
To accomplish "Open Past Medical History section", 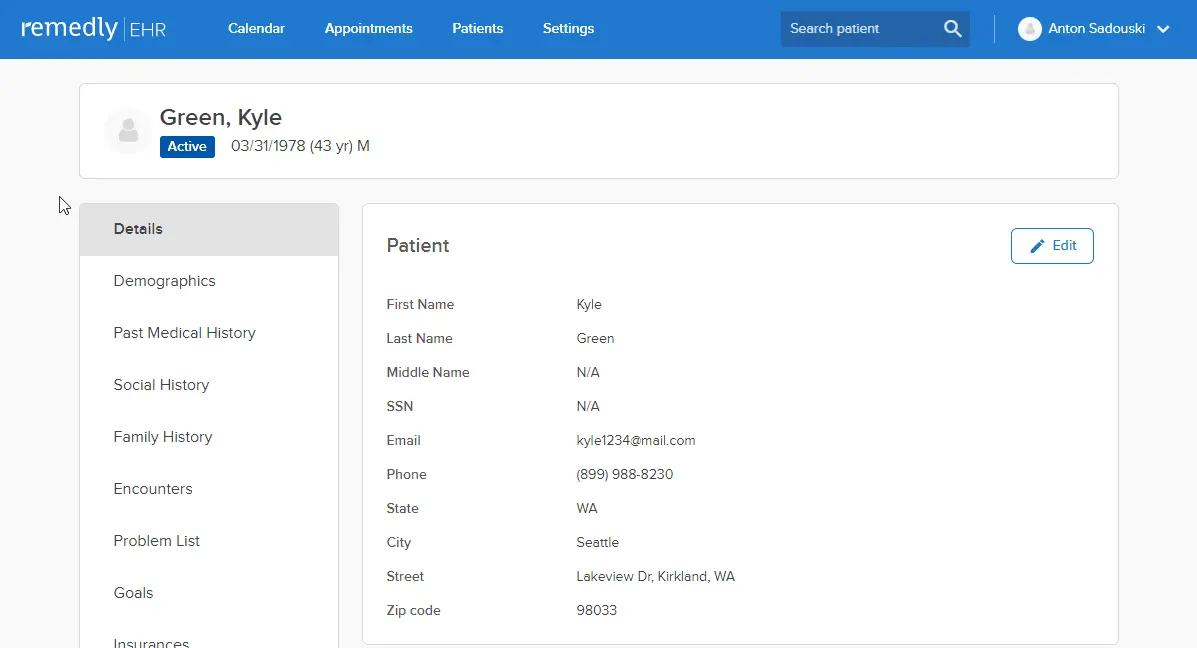I will 209,333.
